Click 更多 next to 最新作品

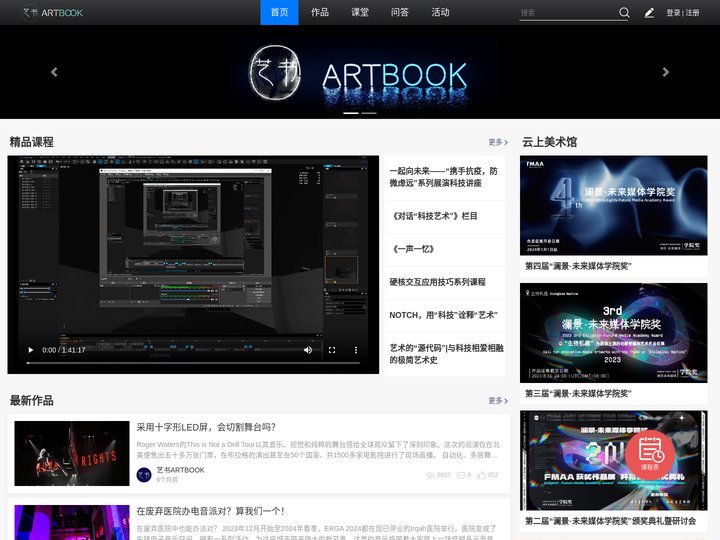[498, 401]
